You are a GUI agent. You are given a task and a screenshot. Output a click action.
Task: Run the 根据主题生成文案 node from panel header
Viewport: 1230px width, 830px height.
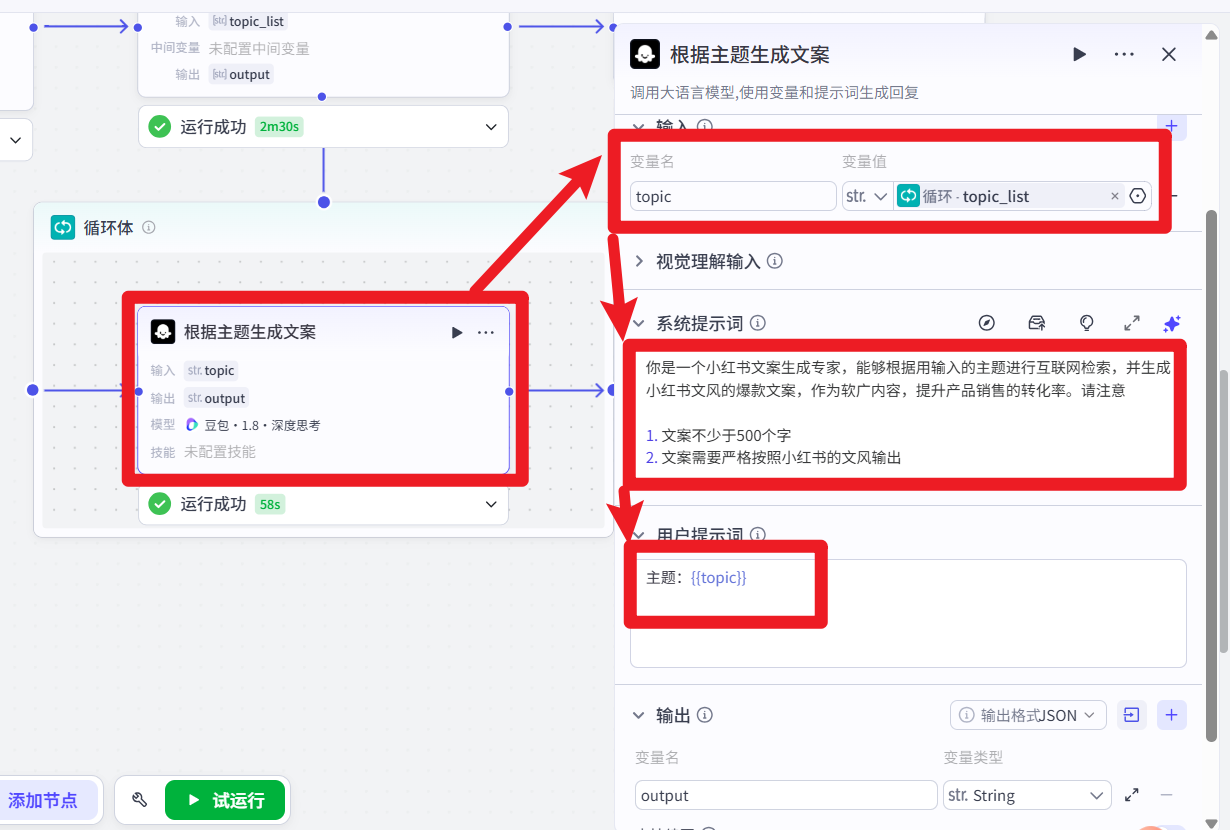click(1079, 54)
